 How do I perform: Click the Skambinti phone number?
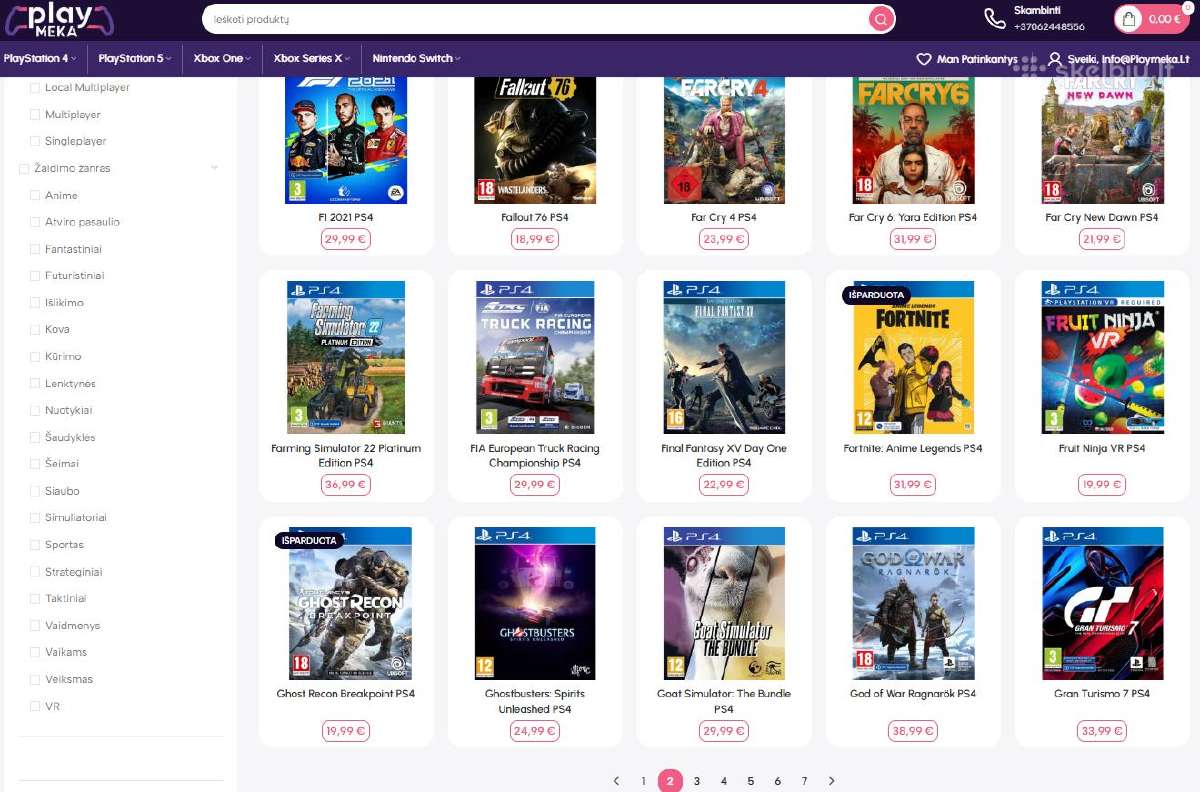1049,27
